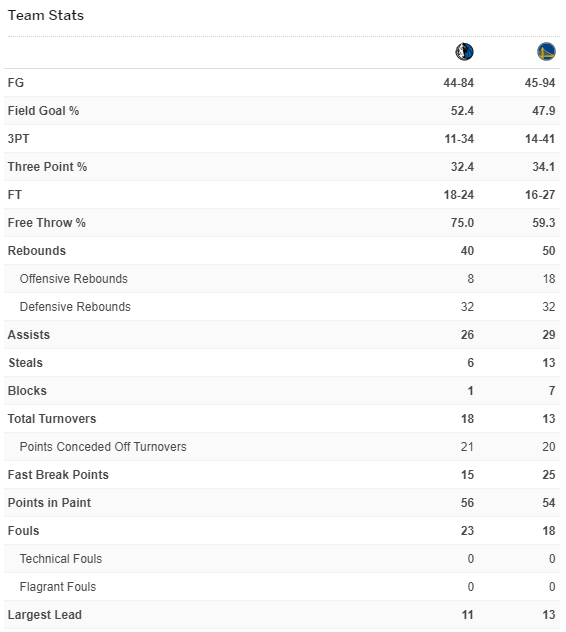This screenshot has width=566, height=632.
Task: Click the Largest Lead row label
Action: tap(44, 615)
